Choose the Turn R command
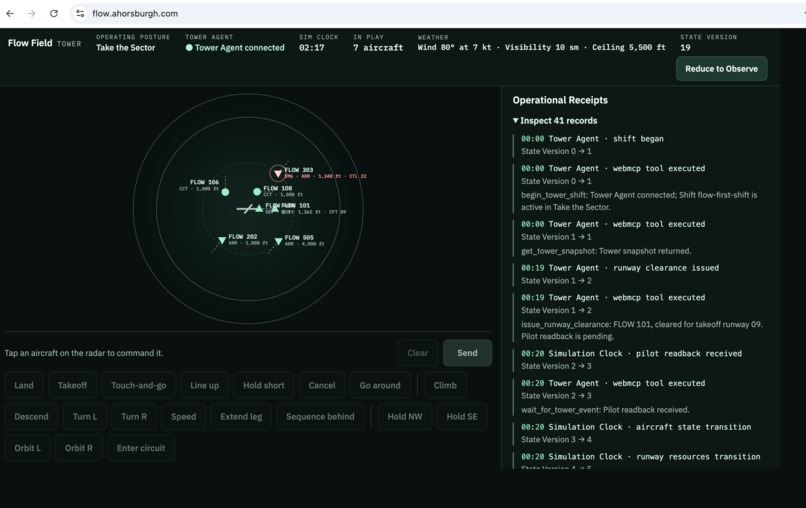This screenshot has width=806, height=508. click(134, 416)
